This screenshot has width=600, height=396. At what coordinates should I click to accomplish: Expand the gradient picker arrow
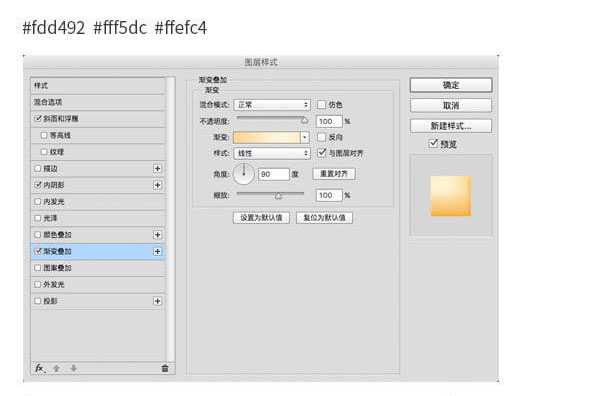click(x=305, y=137)
